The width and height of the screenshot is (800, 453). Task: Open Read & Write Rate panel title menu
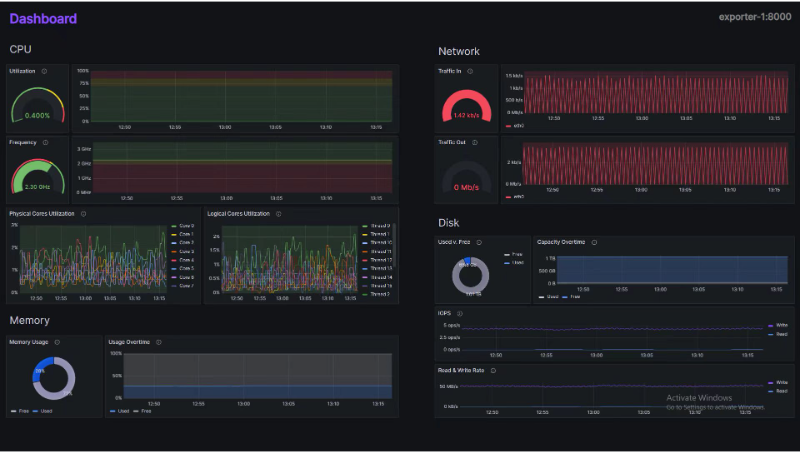461,371
